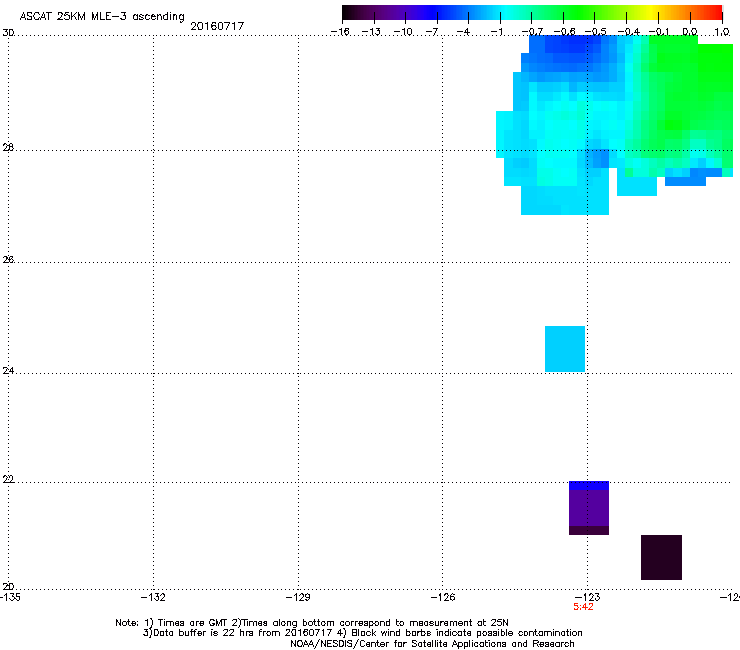Click the plot title 'ASCAT 25KM MLE-3 ascending'
Screen dimensions: 740x650
point(102,17)
